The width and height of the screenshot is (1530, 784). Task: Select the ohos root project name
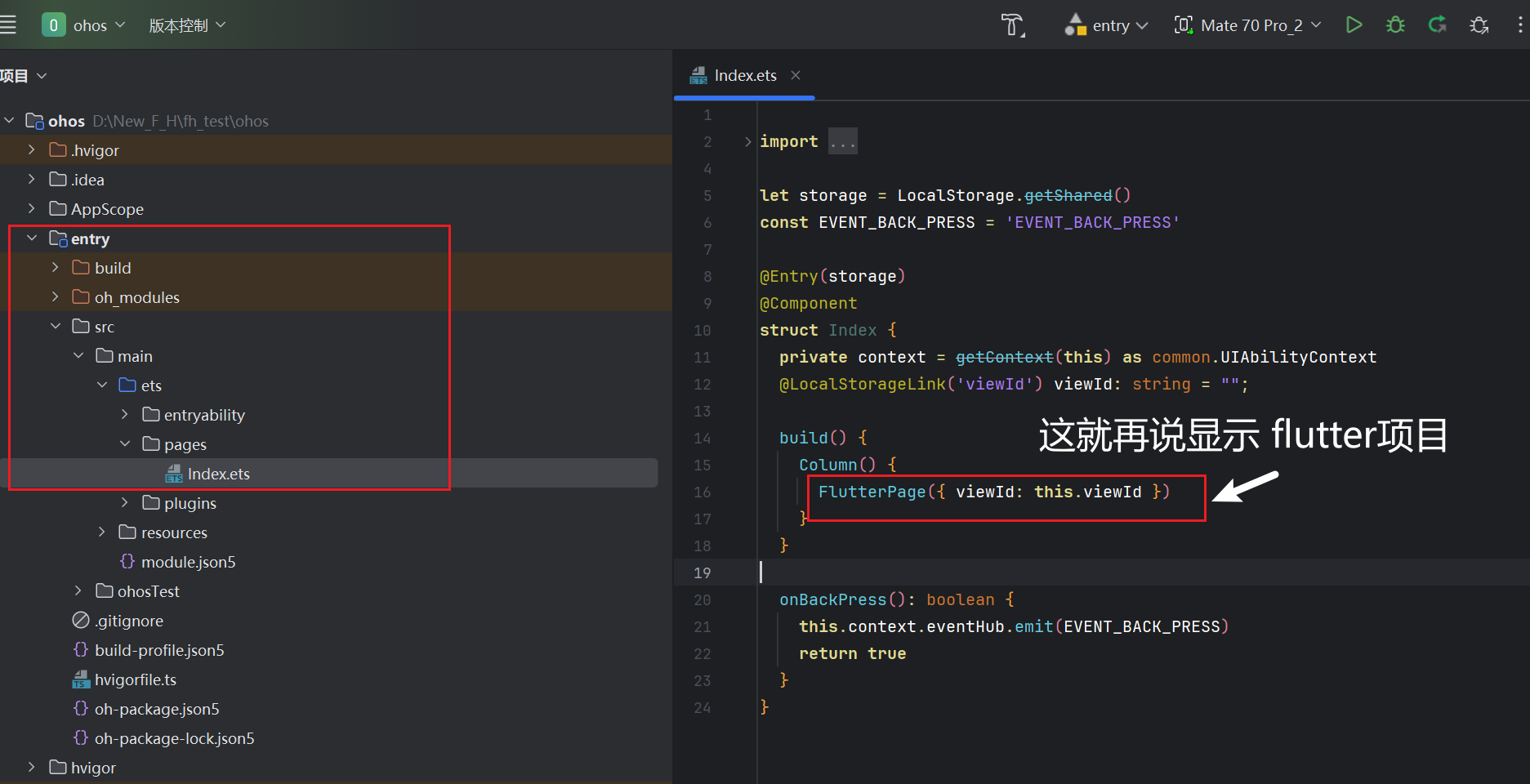[x=66, y=121]
